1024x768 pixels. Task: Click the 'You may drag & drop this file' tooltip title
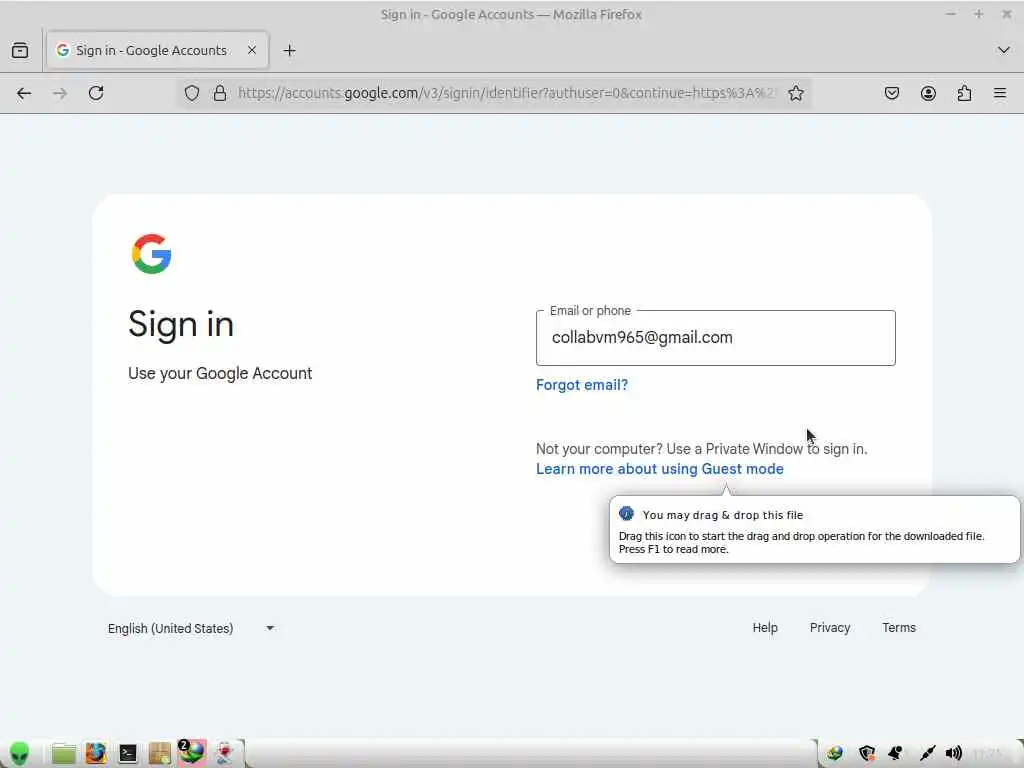point(722,515)
